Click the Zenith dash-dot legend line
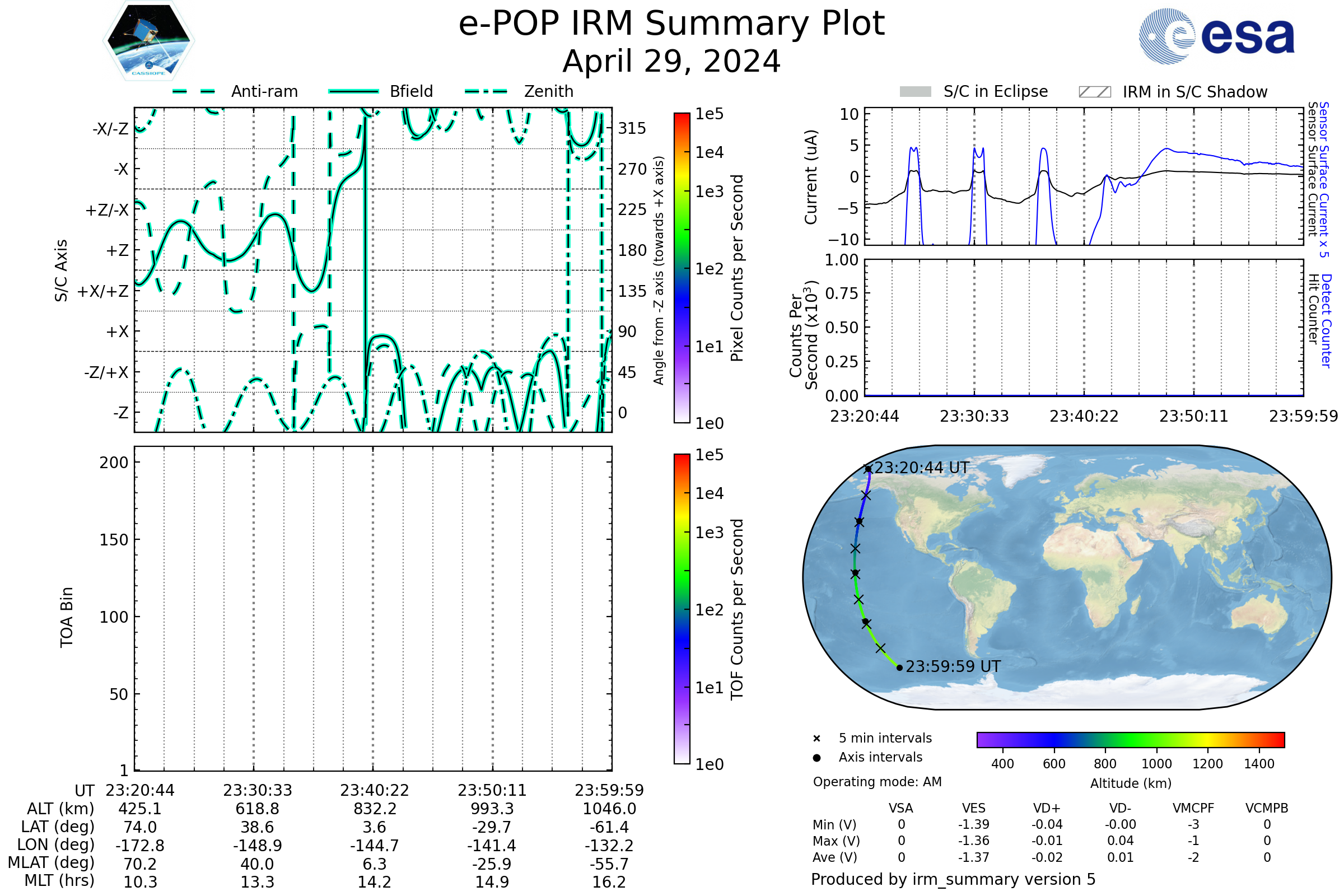Image resolution: width=1344 pixels, height=896 pixels. (486, 91)
